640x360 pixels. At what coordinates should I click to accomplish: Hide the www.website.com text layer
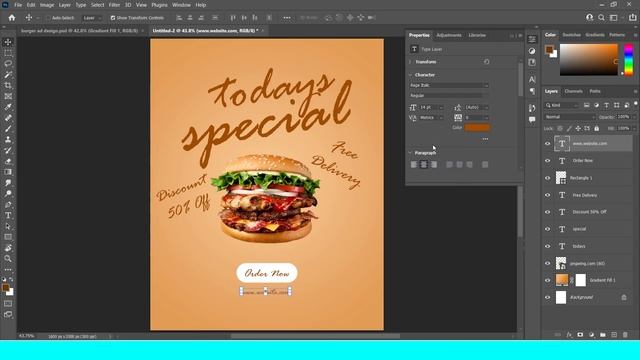pyautogui.click(x=548, y=144)
